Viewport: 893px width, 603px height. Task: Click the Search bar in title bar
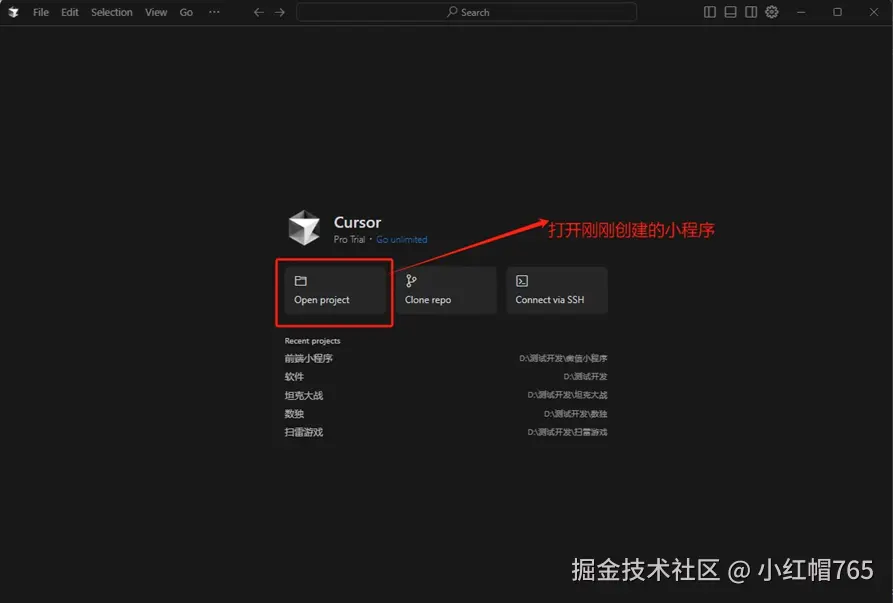(x=466, y=12)
